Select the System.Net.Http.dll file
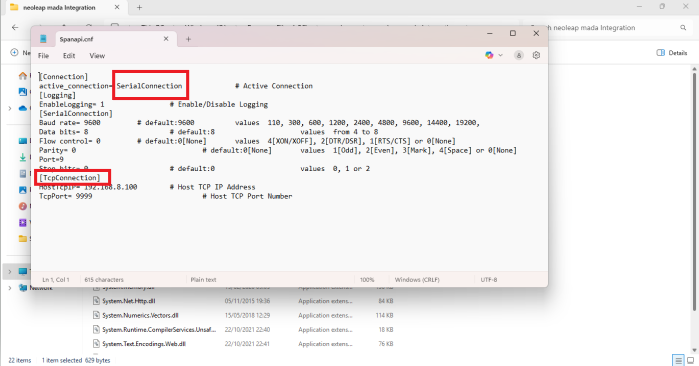 (x=128, y=301)
